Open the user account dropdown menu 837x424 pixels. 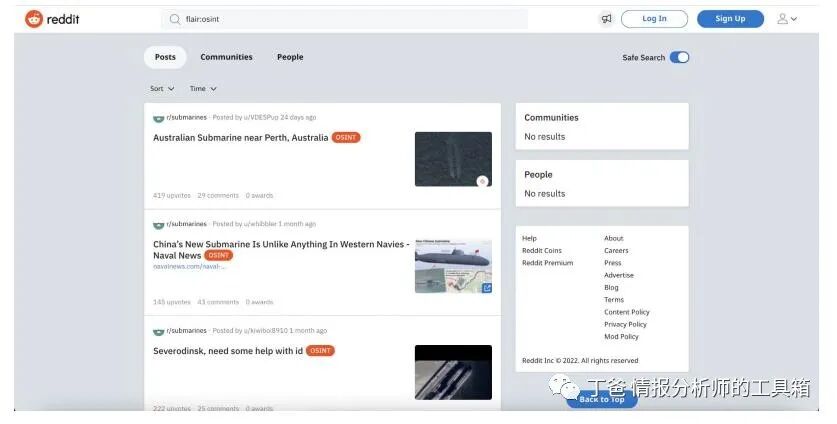(x=787, y=19)
